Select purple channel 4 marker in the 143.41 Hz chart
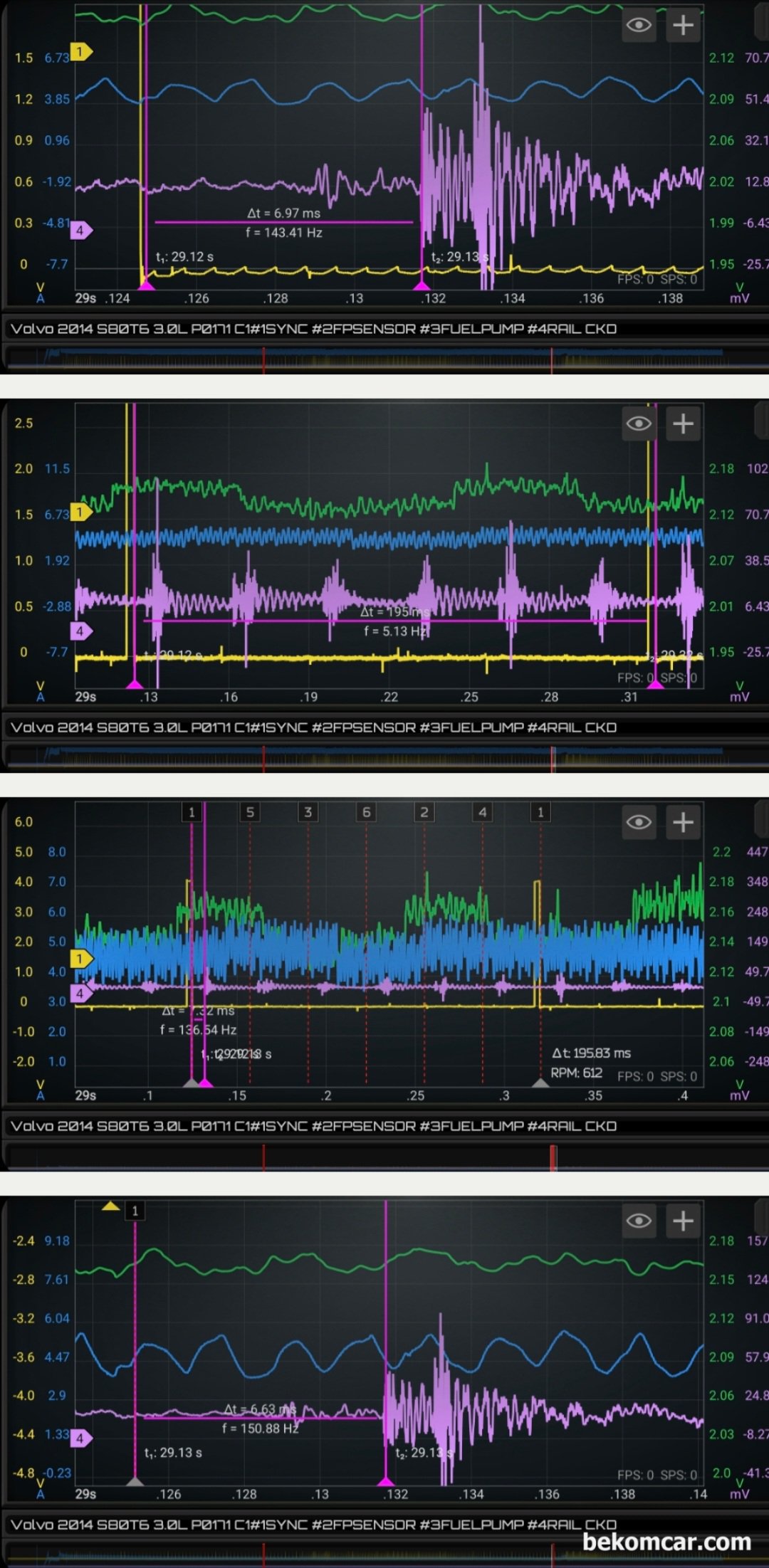Screen dimensions: 769x1568 81,230
